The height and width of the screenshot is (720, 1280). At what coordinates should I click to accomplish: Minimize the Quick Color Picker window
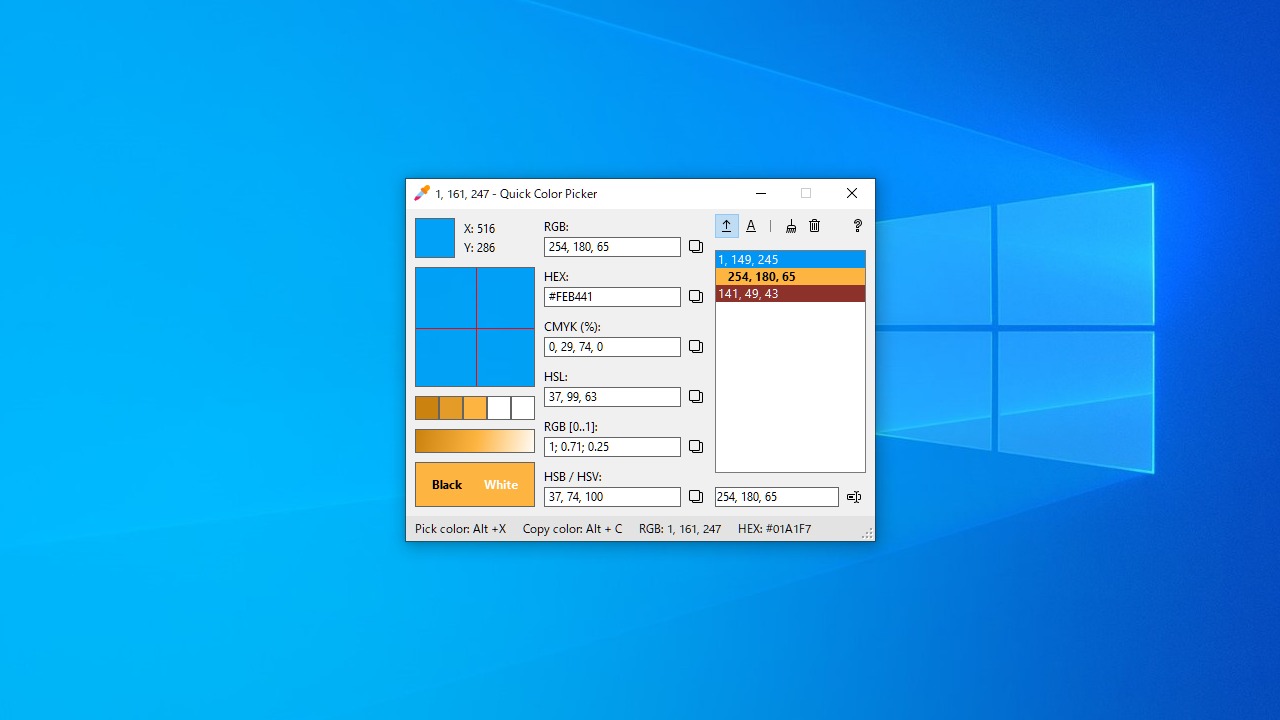pyautogui.click(x=761, y=193)
